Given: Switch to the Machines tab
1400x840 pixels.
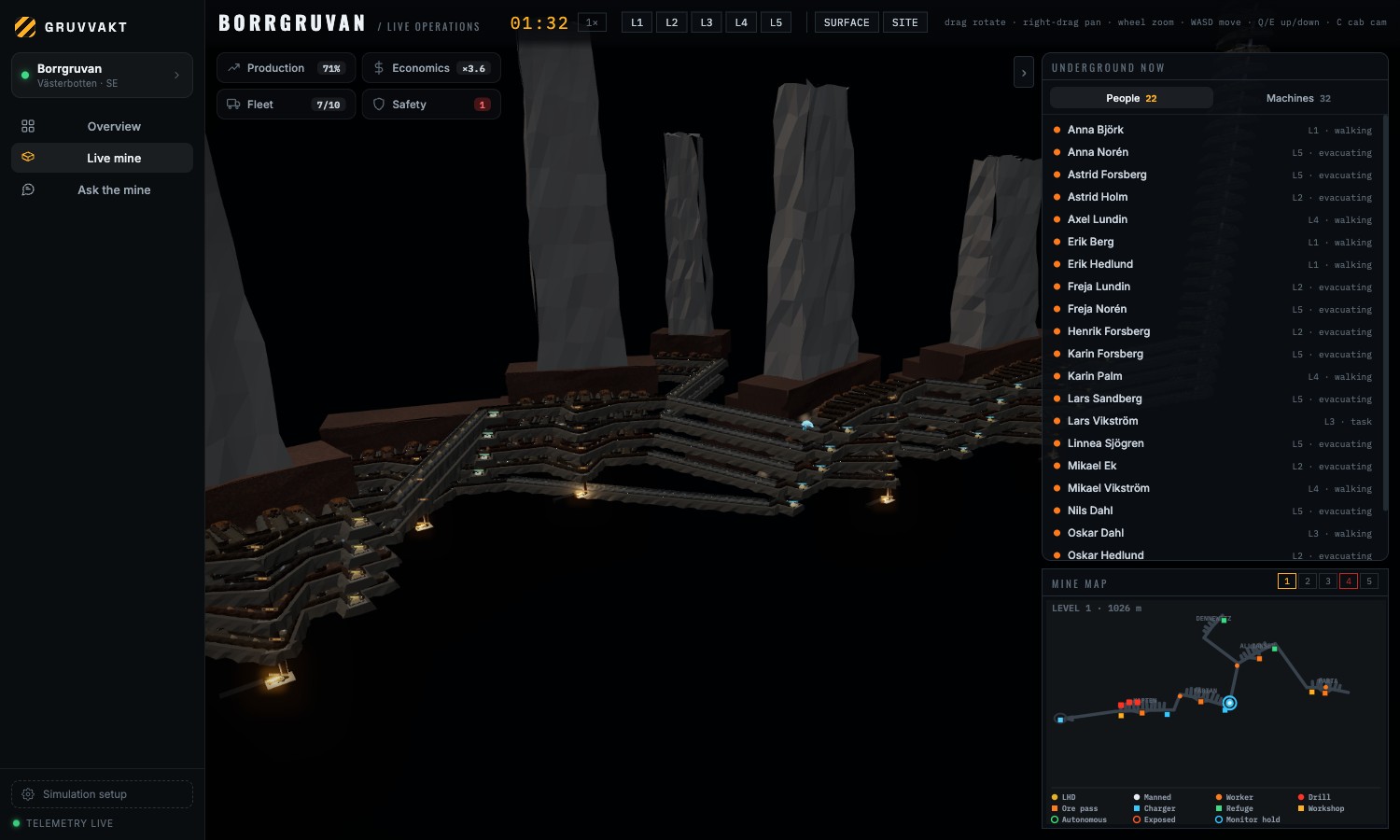Looking at the screenshot, I should tap(1298, 98).
